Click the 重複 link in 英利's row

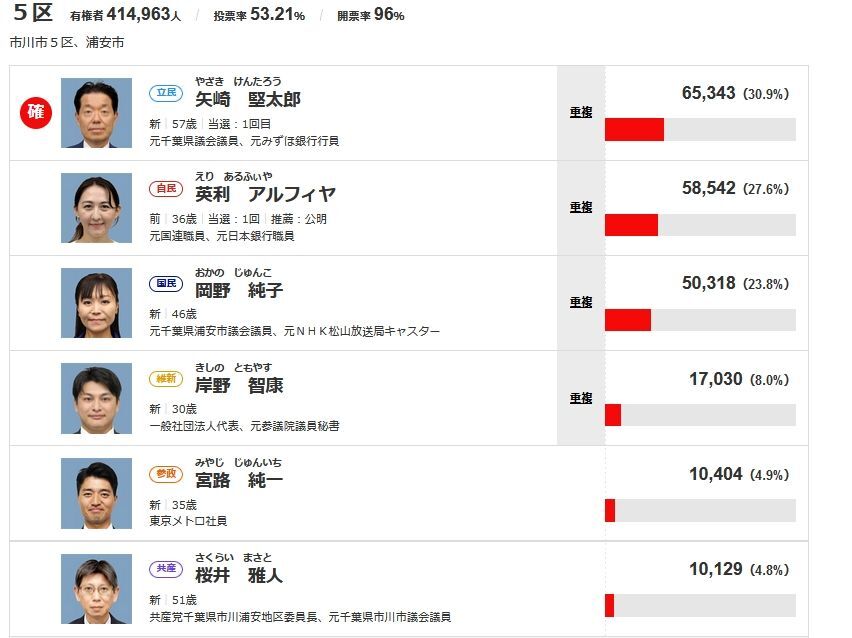pyautogui.click(x=581, y=208)
